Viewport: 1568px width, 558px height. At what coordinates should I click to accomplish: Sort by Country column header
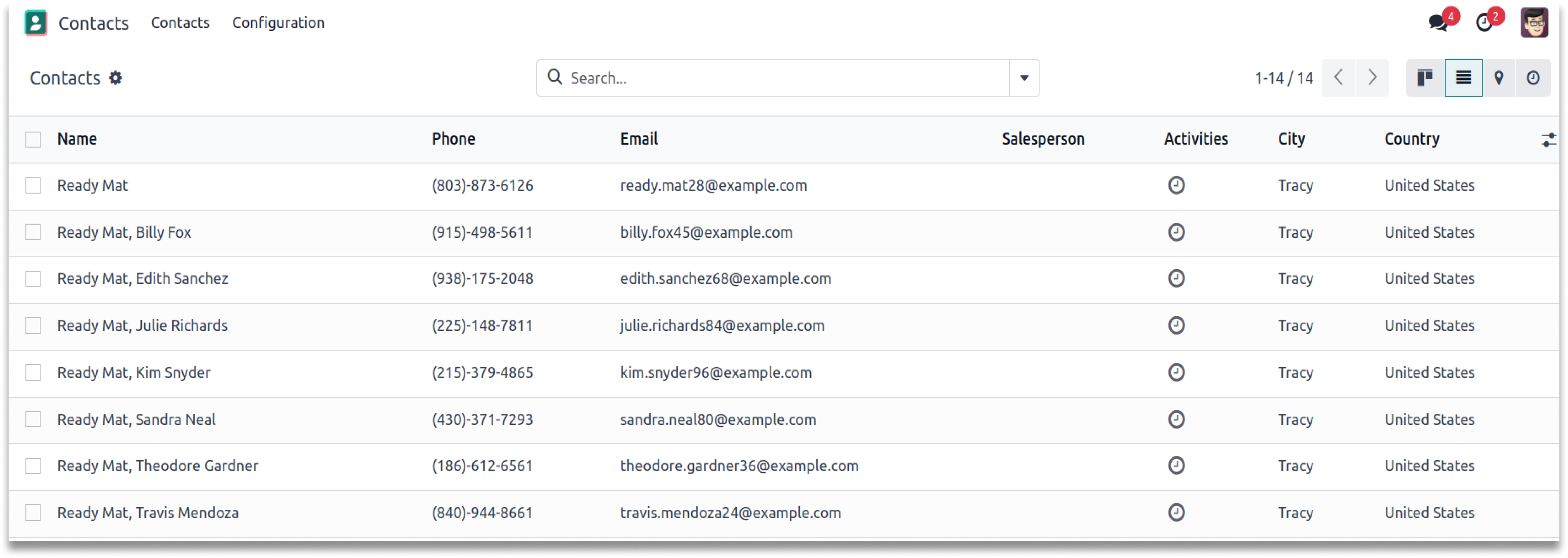pos(1412,139)
